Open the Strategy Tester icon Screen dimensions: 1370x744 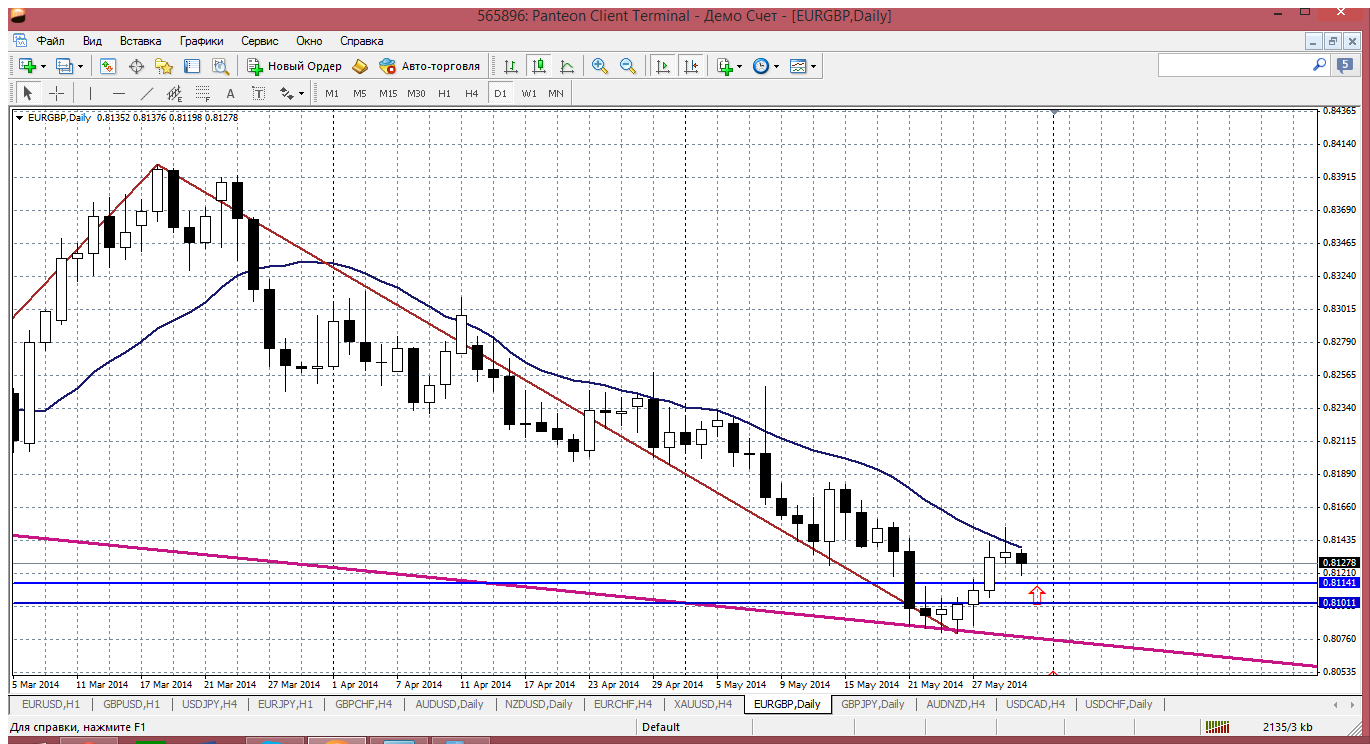click(x=220, y=66)
